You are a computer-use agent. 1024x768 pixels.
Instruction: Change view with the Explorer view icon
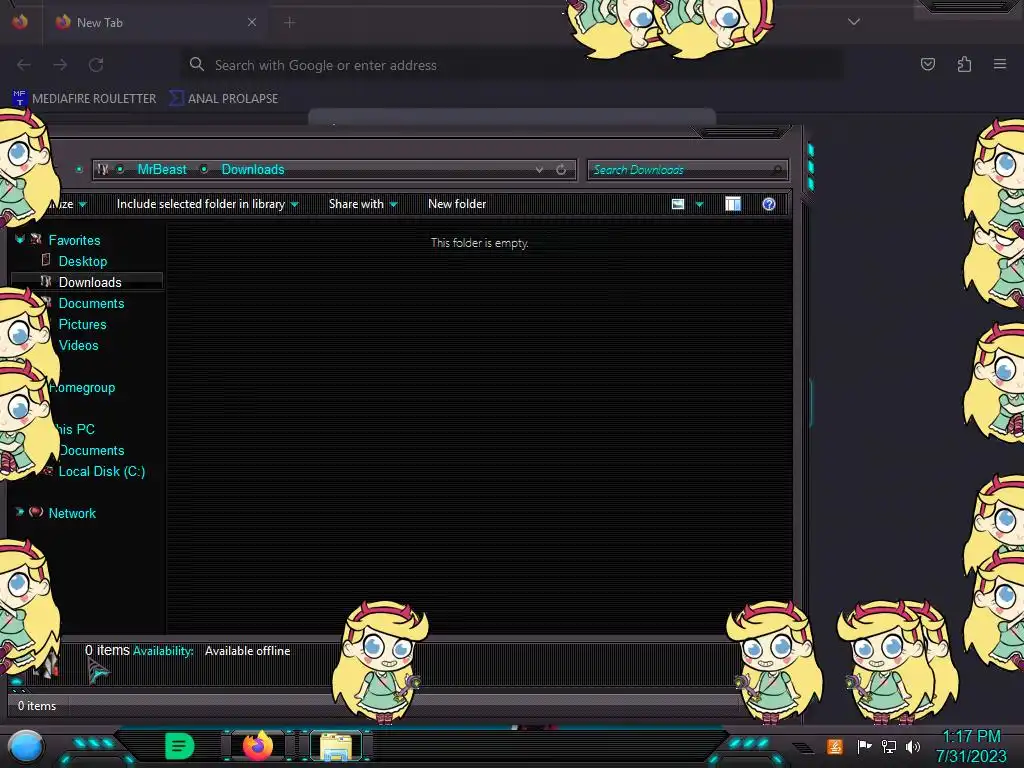pyautogui.click(x=678, y=204)
